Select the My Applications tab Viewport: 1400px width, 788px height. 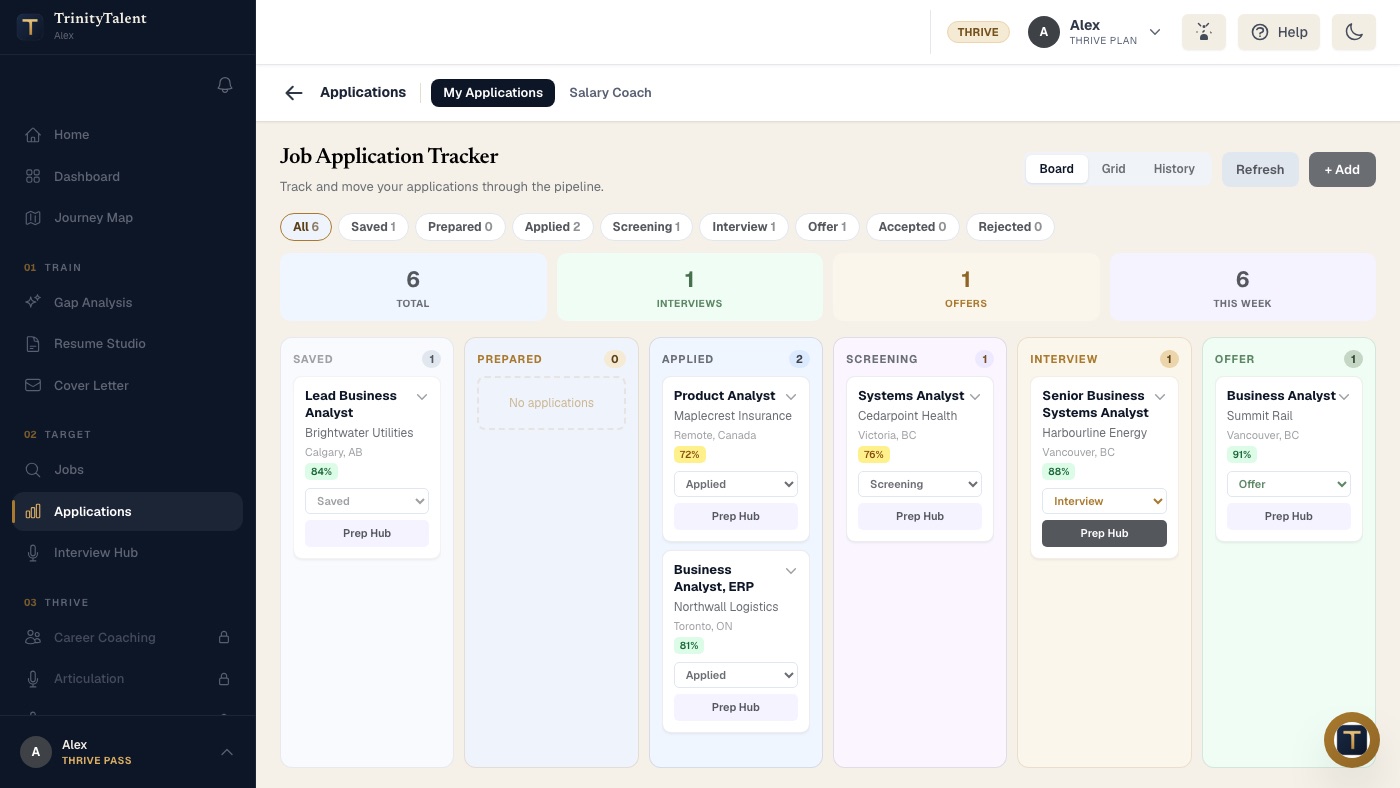[493, 93]
